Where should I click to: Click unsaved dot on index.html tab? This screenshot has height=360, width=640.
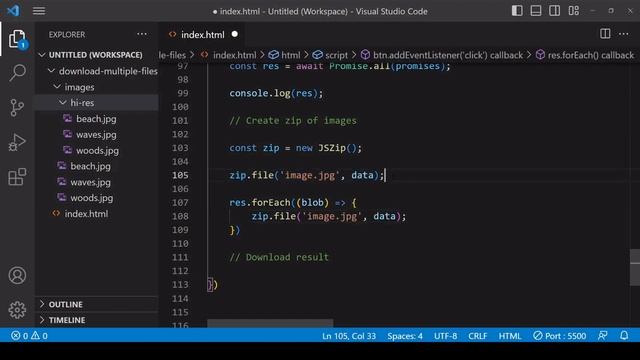click(235, 34)
